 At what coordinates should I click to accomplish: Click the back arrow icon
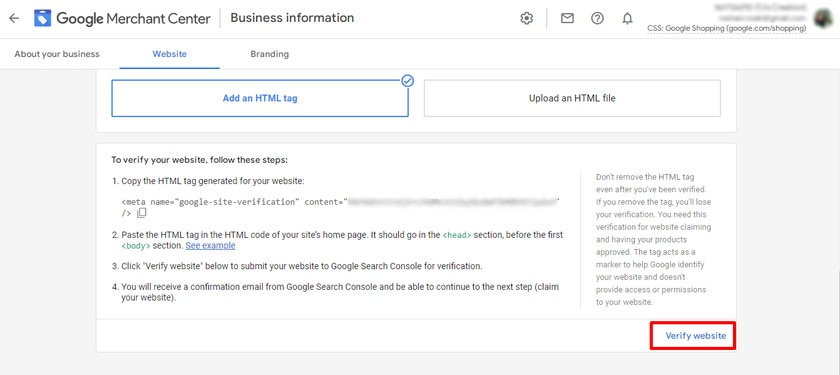(14, 18)
